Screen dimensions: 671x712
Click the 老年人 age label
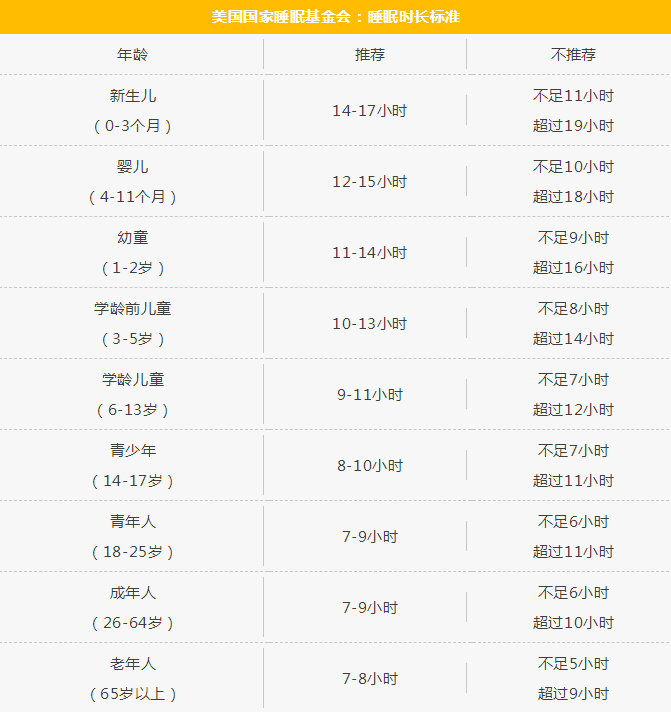[132, 664]
